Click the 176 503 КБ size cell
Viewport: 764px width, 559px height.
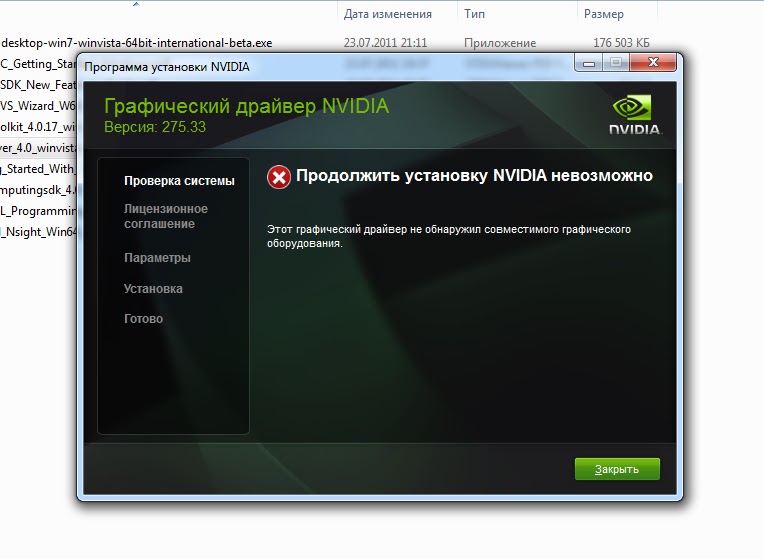click(x=621, y=43)
